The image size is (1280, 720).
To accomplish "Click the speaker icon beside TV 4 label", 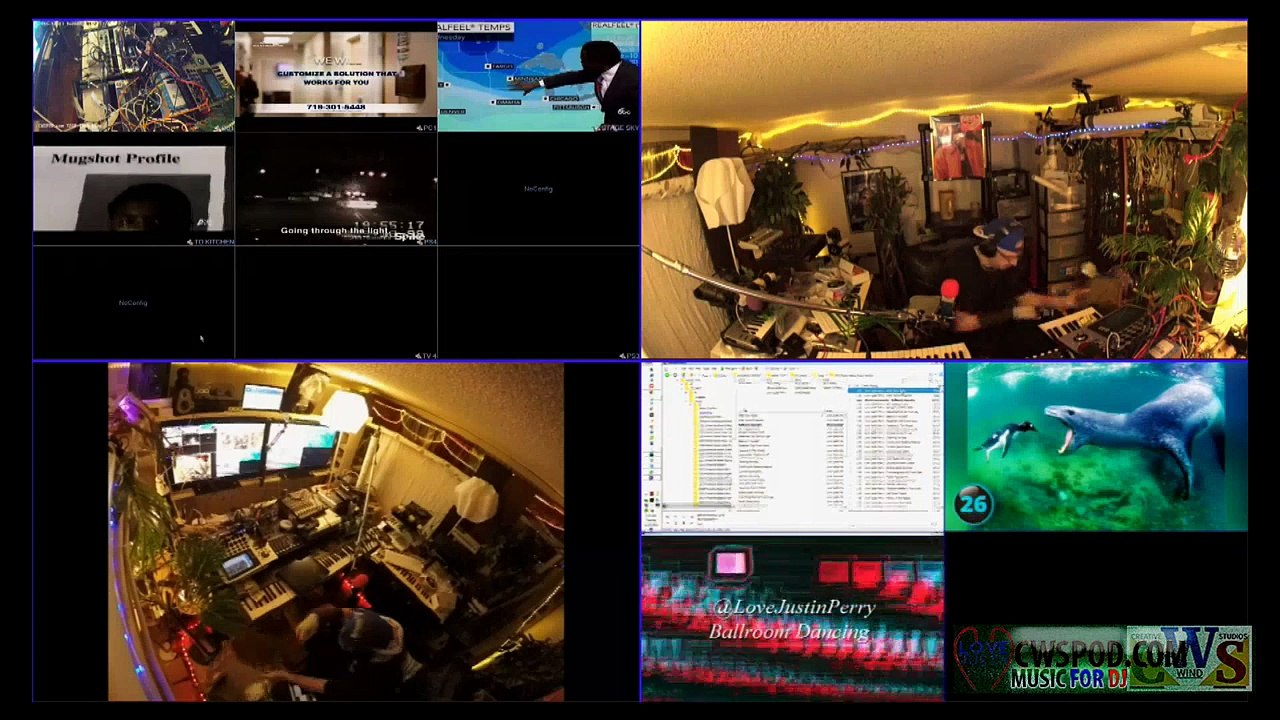I will [418, 356].
